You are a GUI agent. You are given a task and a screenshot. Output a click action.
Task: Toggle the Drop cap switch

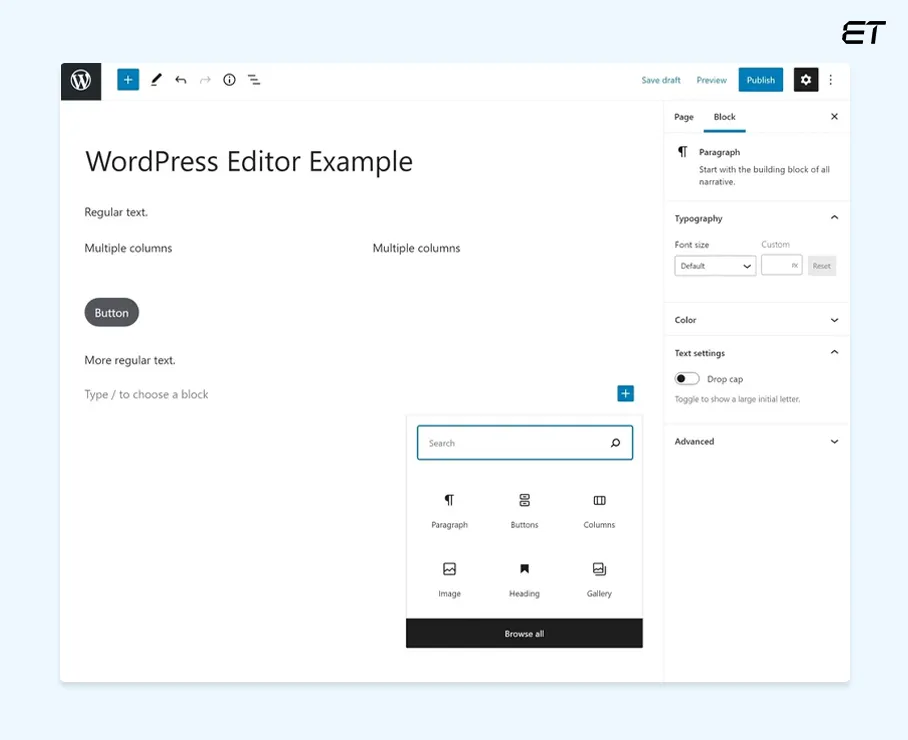click(687, 379)
